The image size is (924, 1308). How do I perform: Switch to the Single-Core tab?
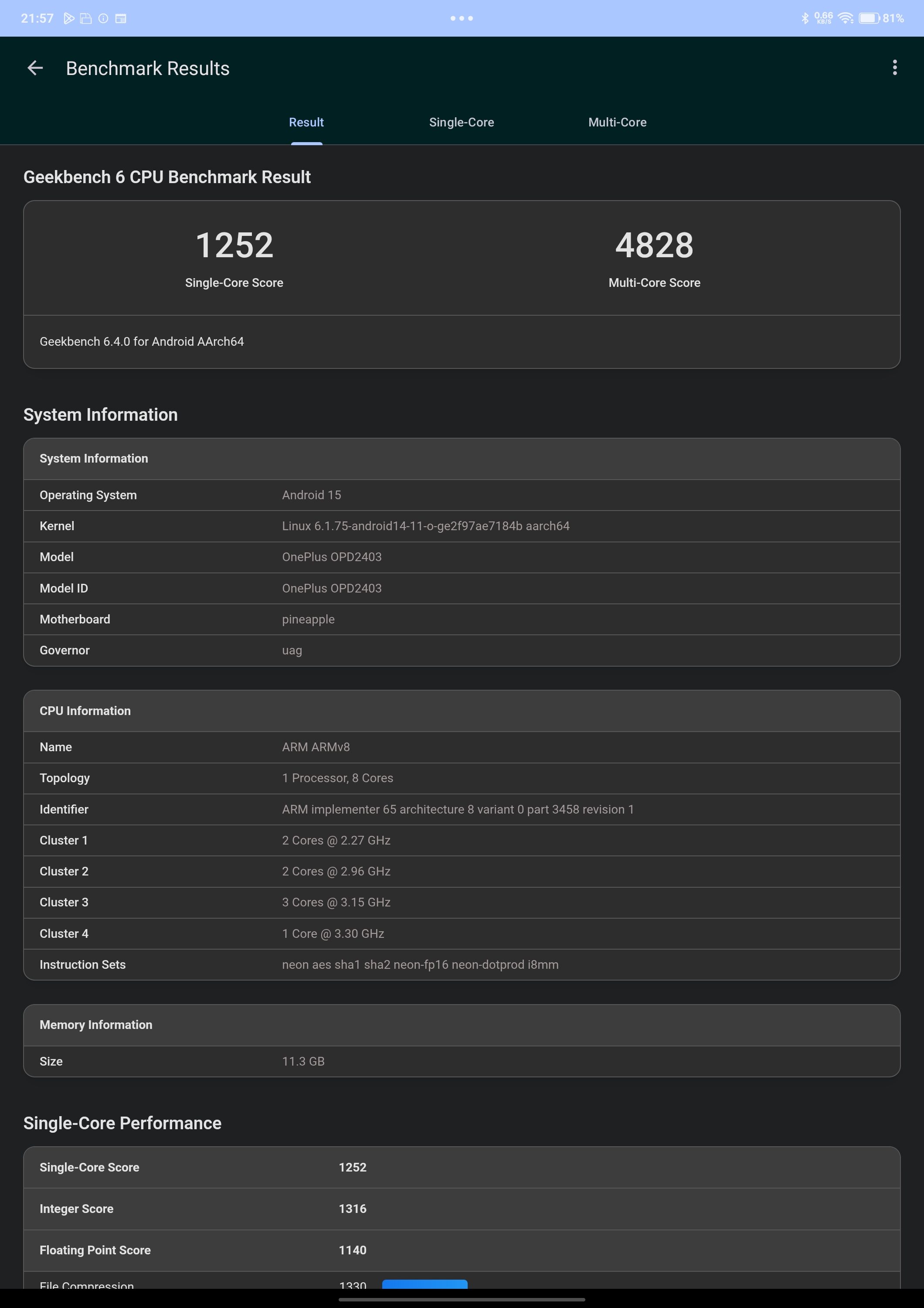[461, 123]
